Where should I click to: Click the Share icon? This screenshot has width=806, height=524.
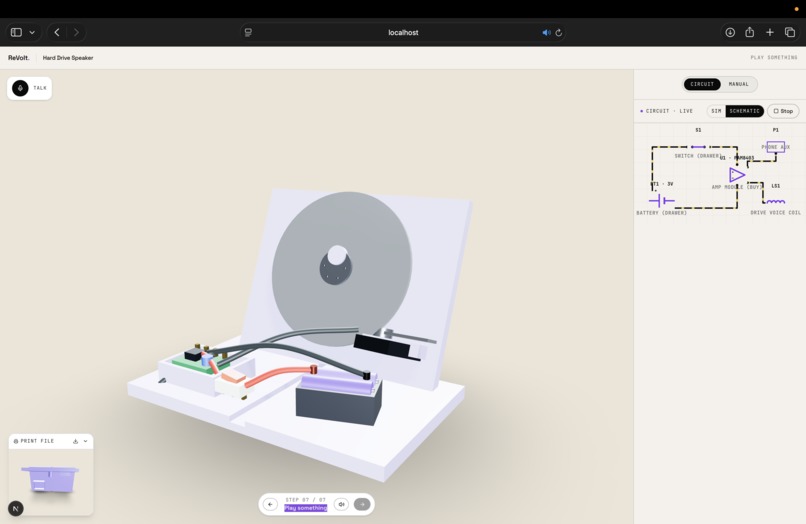click(x=749, y=32)
